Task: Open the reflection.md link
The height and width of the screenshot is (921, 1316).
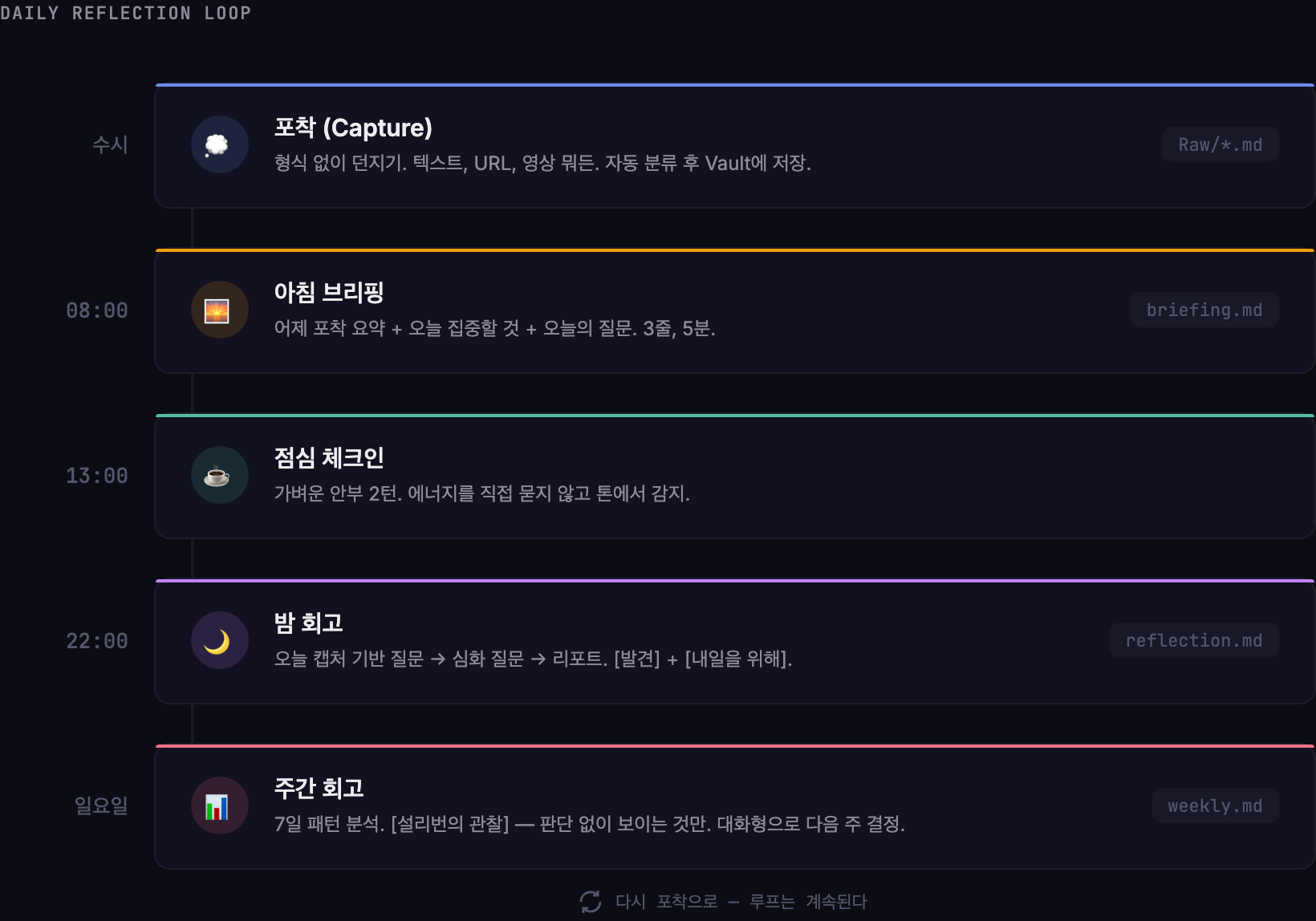Action: point(1193,640)
